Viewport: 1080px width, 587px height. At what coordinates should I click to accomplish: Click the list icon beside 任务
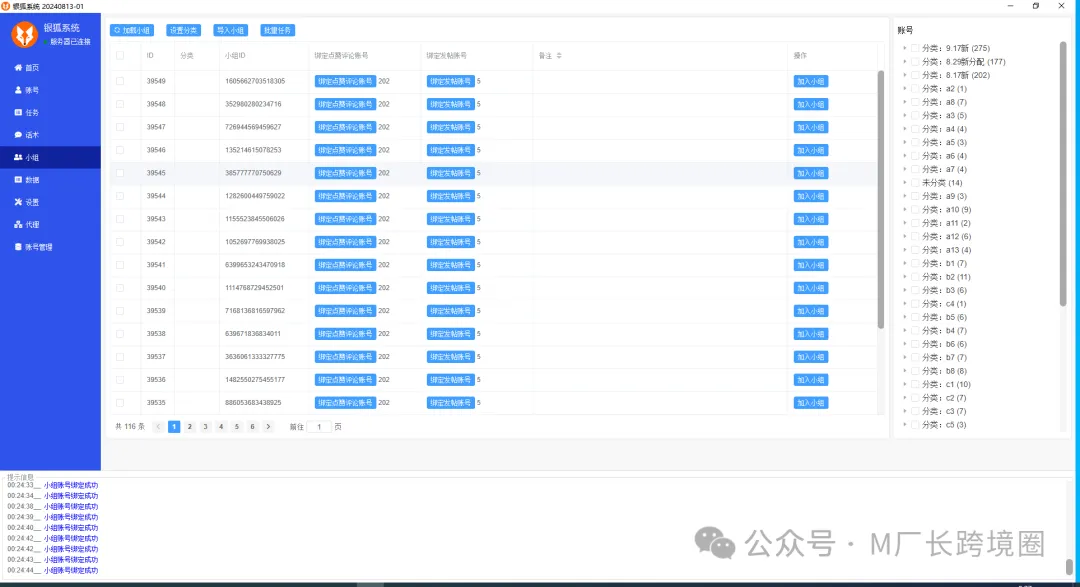(19, 112)
